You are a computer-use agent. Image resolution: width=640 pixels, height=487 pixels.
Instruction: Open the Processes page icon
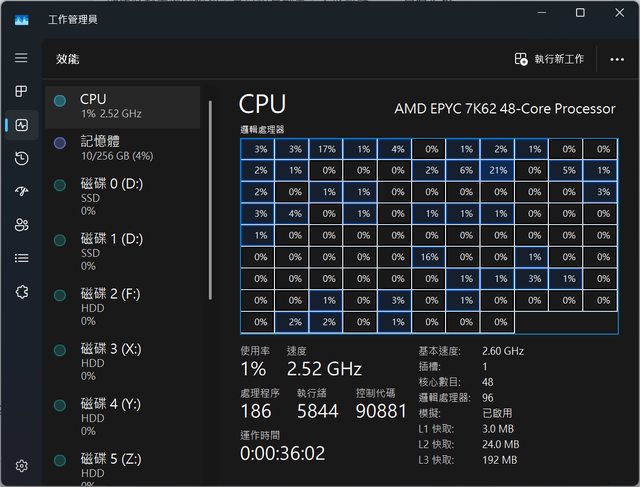point(21,92)
